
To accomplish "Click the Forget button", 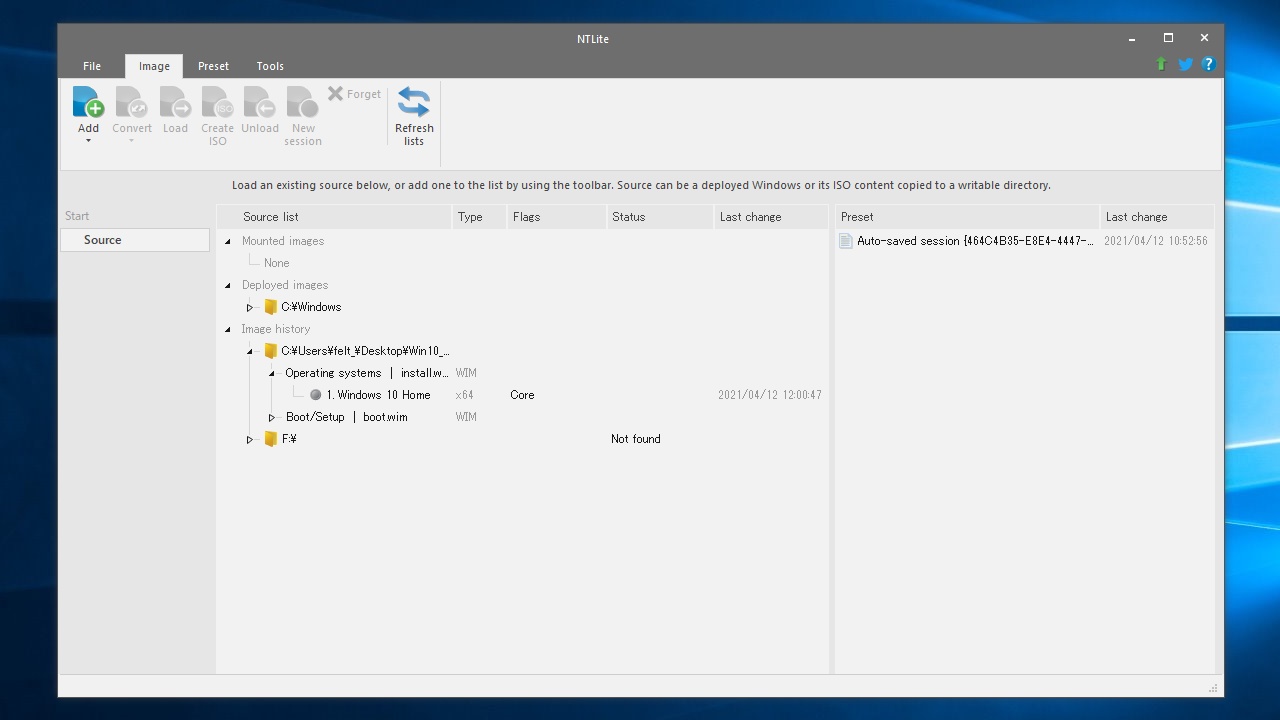I will click(354, 94).
